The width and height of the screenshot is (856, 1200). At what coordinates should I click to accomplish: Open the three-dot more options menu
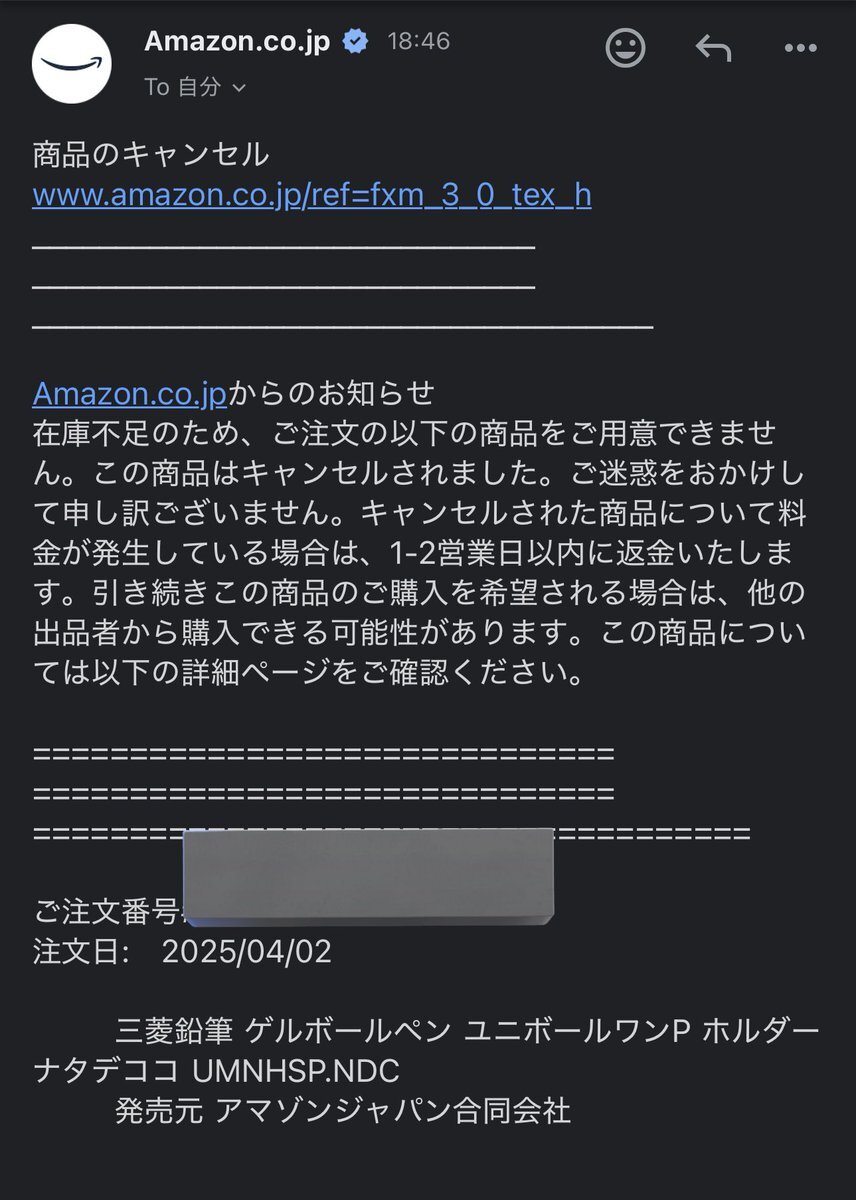[x=800, y=47]
